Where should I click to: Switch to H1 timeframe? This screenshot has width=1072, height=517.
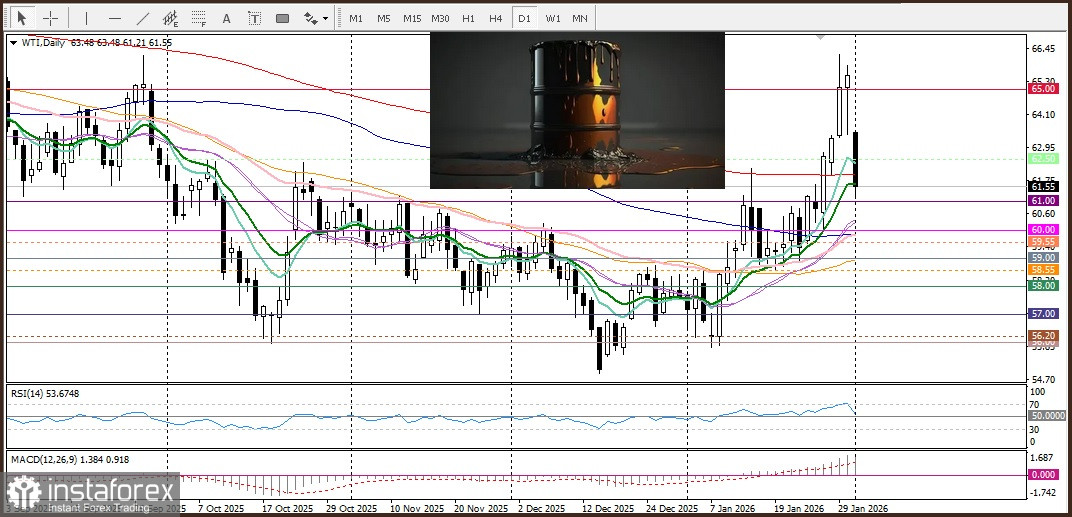(468, 18)
